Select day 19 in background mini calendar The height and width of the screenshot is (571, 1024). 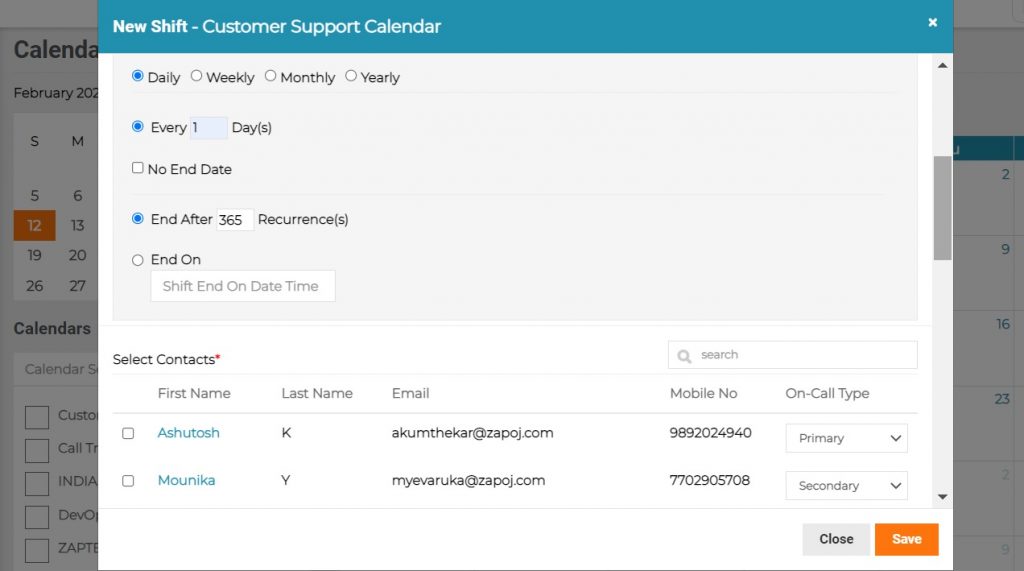35,255
